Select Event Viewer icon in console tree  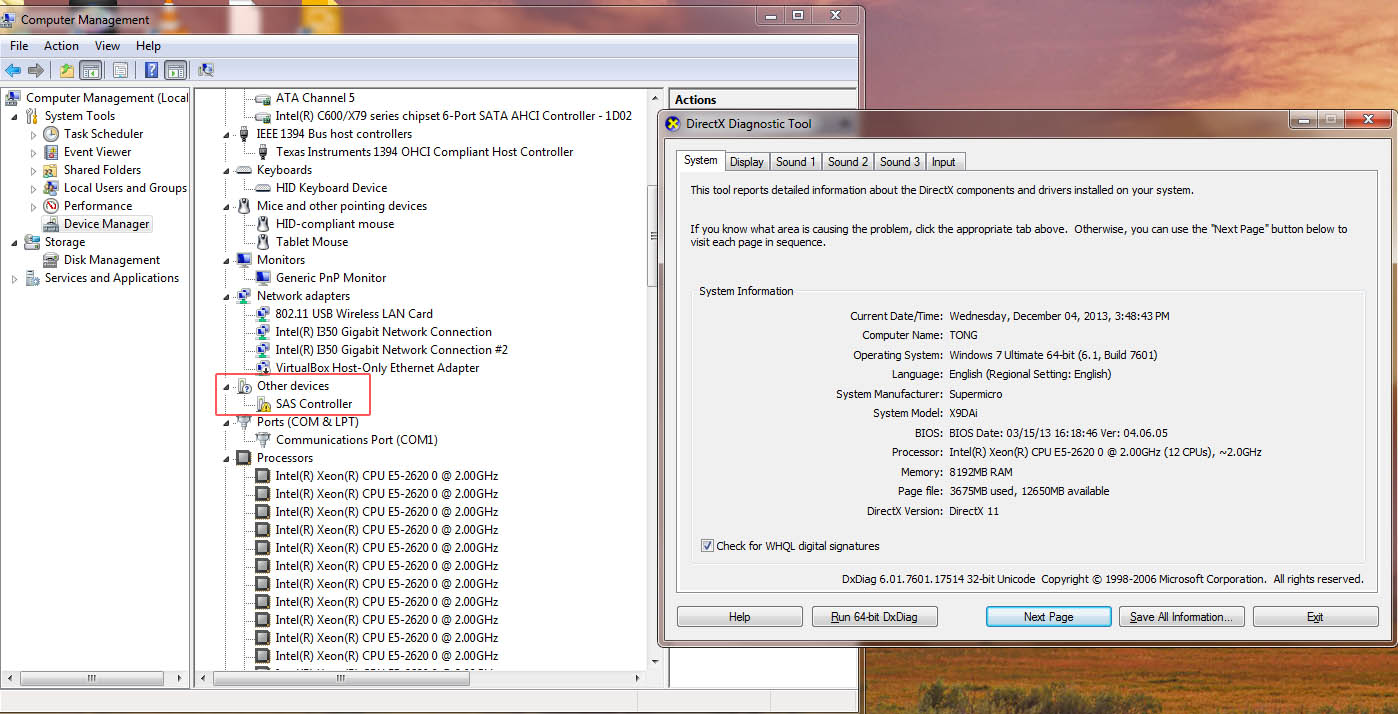[x=51, y=152]
